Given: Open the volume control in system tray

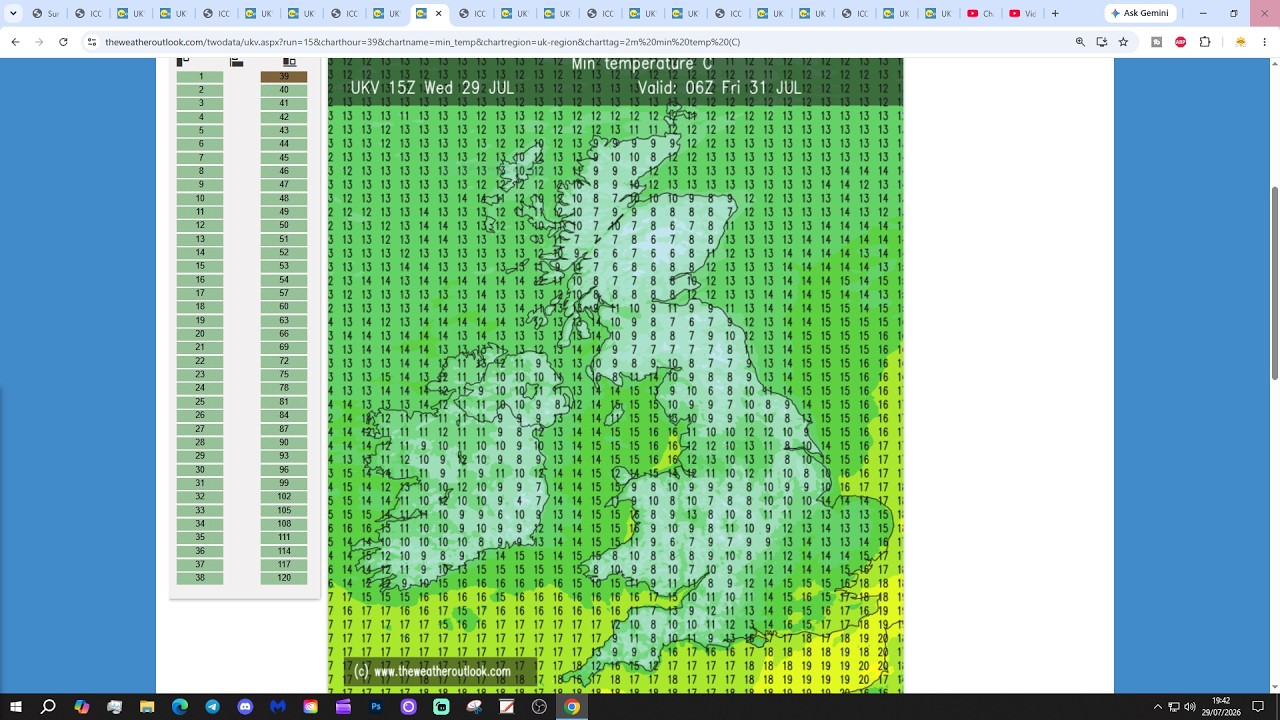Looking at the screenshot, I should 1190,707.
